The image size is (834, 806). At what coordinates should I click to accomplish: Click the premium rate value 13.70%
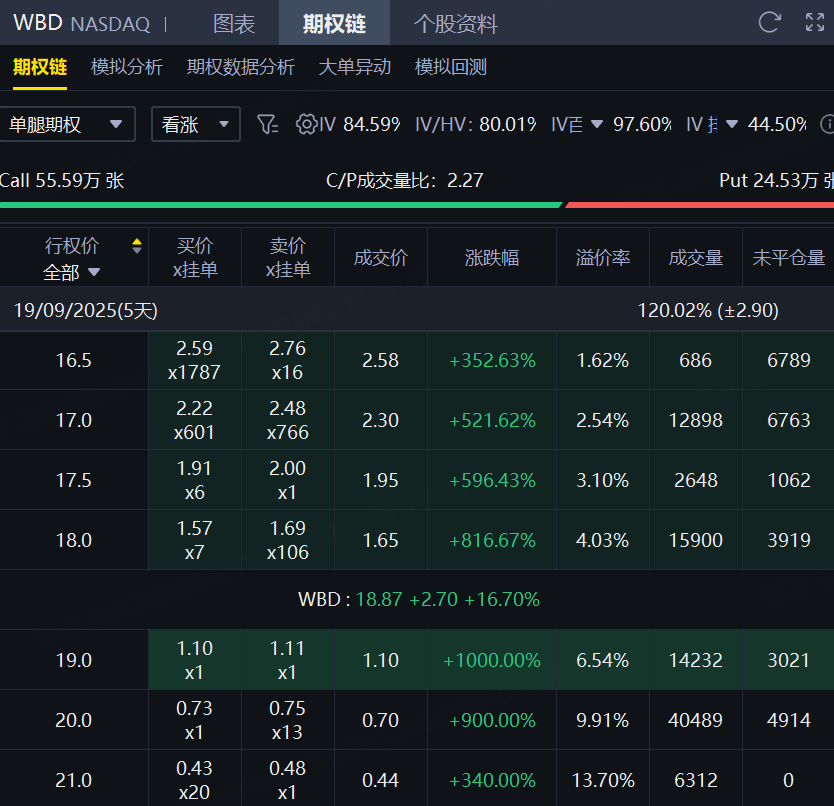click(603, 780)
